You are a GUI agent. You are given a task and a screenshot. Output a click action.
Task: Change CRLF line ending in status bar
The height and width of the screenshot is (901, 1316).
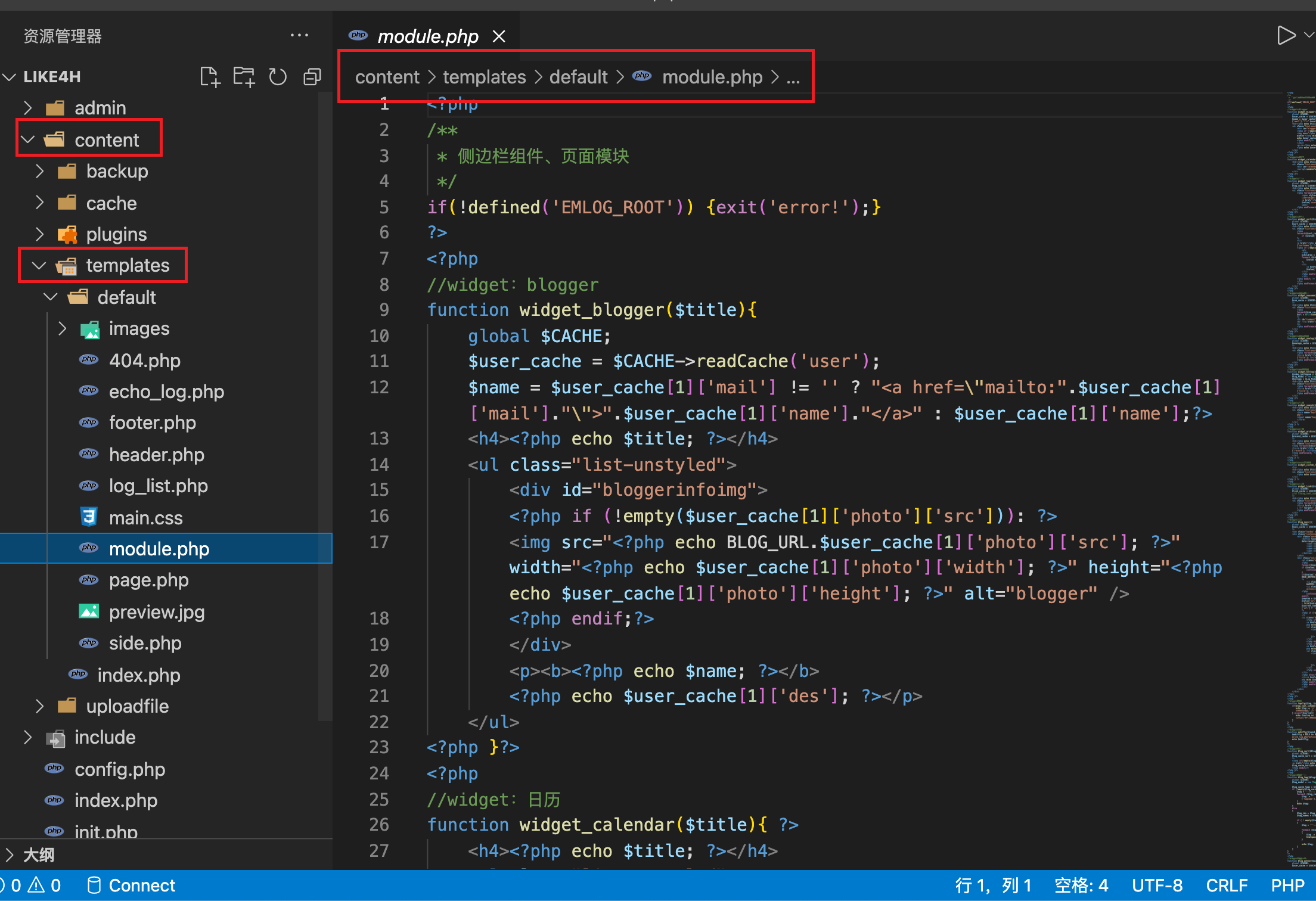coord(1226,886)
